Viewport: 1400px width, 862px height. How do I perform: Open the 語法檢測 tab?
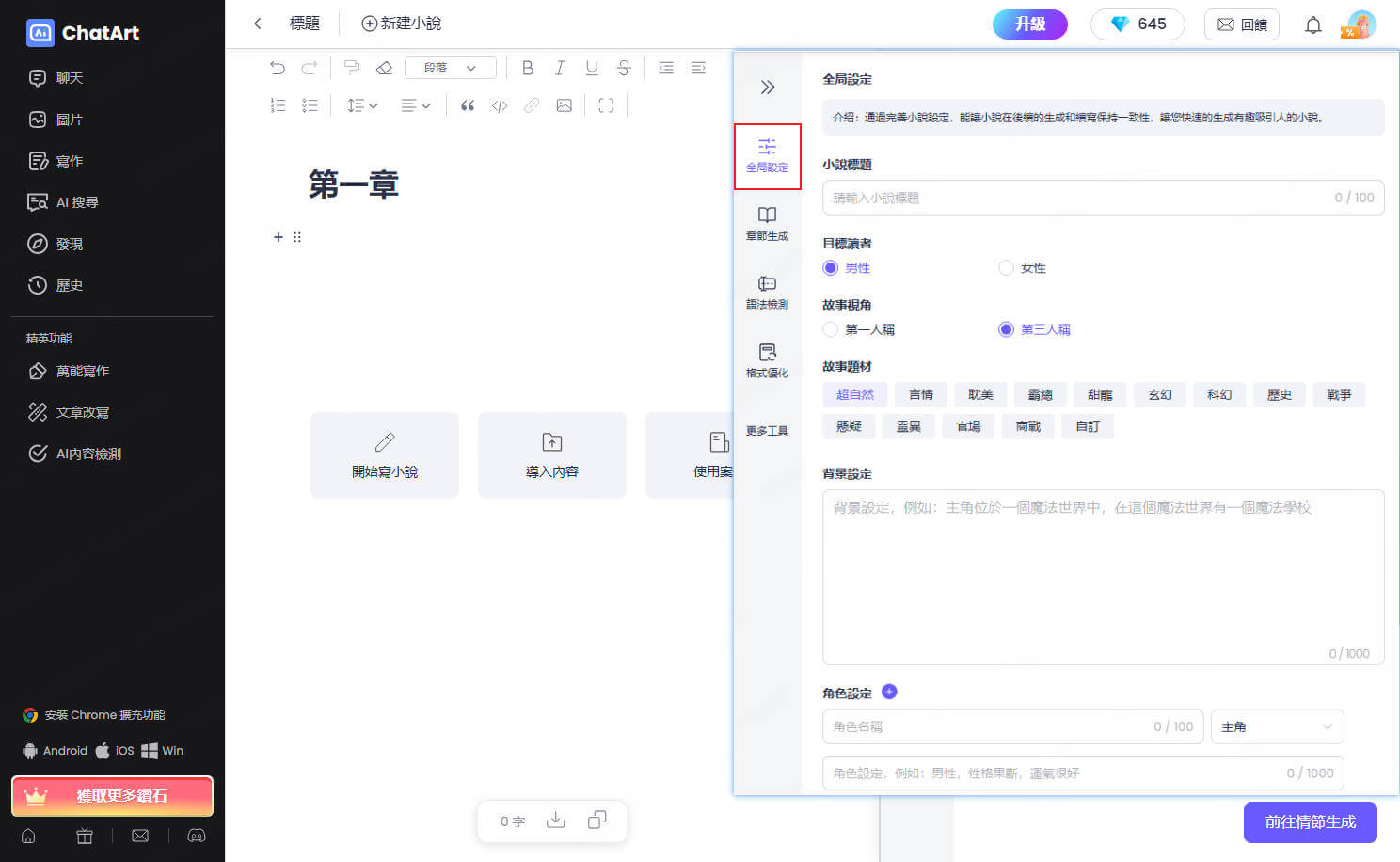[768, 294]
